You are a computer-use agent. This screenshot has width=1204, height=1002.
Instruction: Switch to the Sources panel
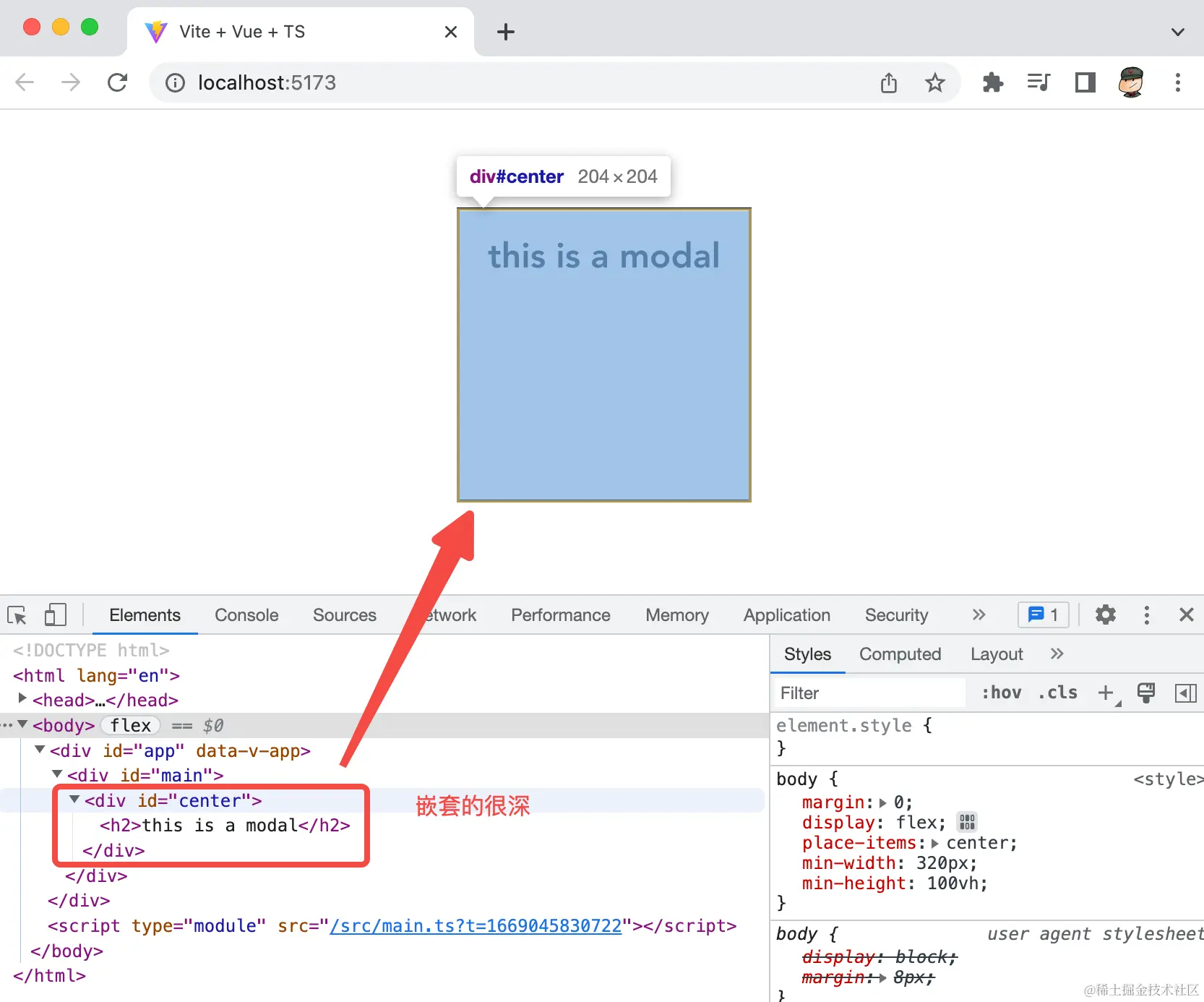coord(345,615)
